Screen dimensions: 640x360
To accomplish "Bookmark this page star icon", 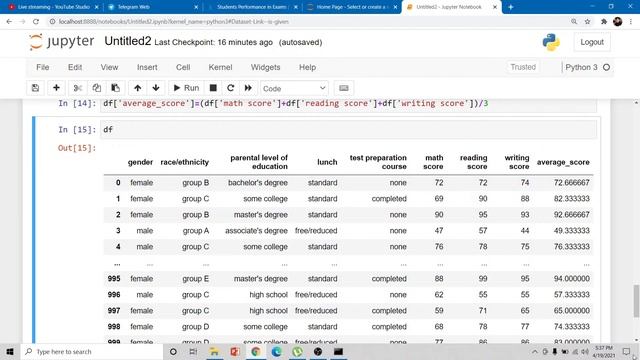I will [587, 22].
